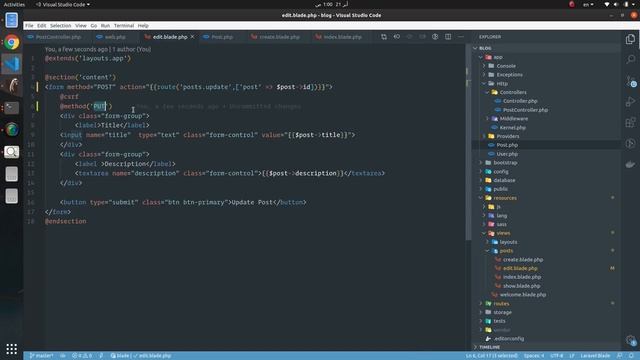This screenshot has width=640, height=360.
Task: Open image viewer magnifier dock icon
Action: pos(12,152)
